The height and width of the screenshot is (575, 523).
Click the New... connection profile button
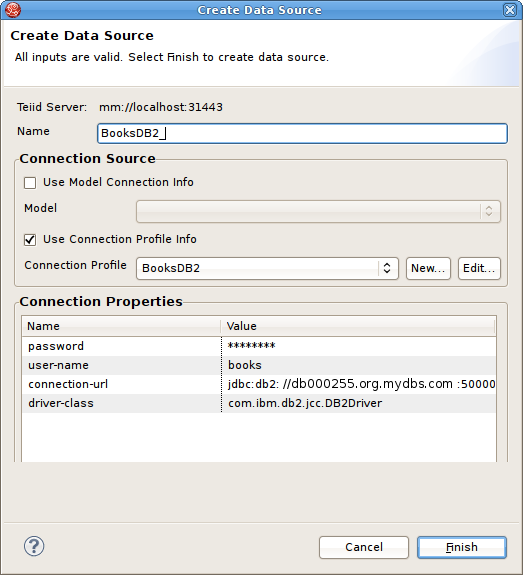click(428, 268)
